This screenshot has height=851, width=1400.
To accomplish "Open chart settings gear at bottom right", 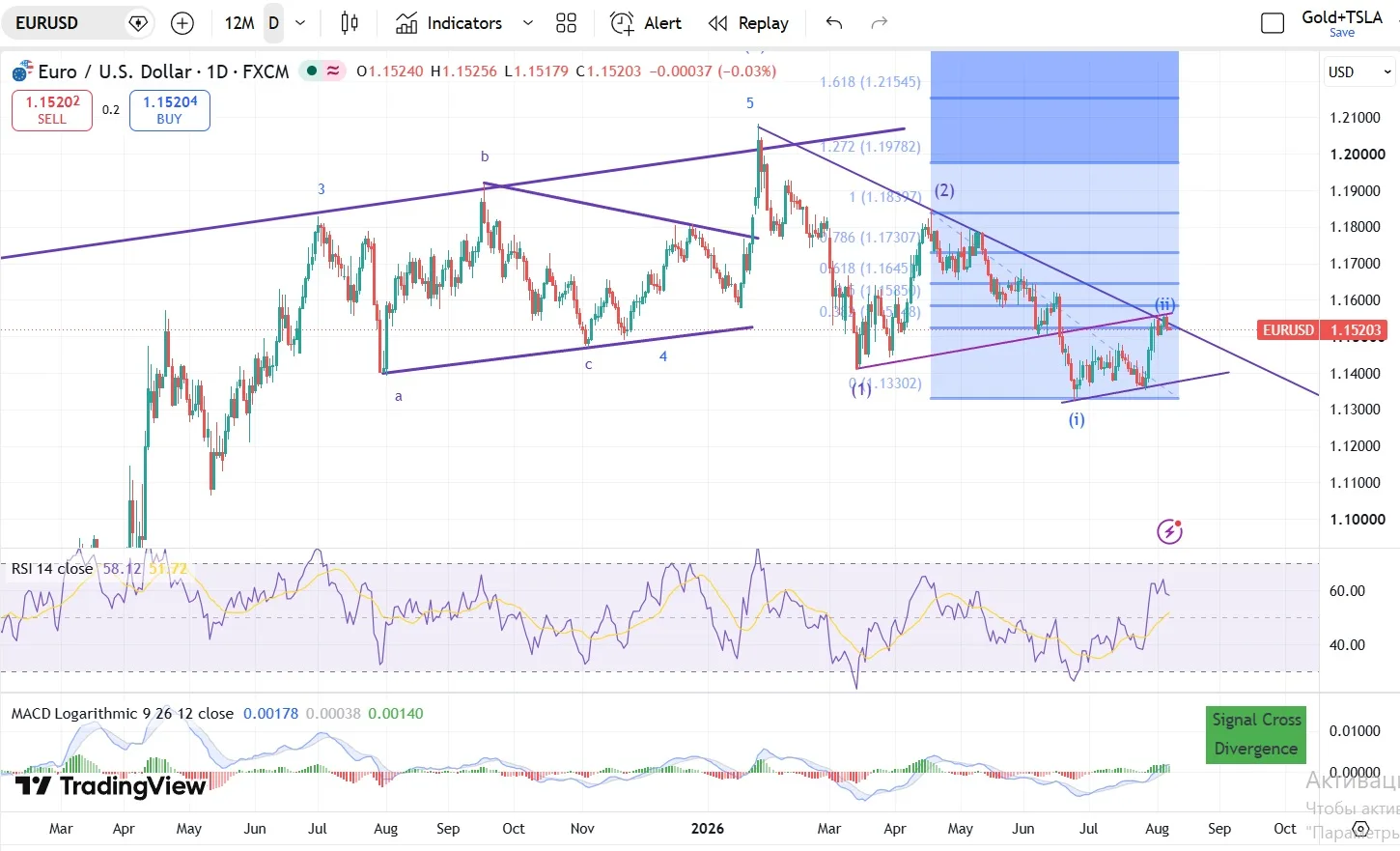I will pos(1360,829).
